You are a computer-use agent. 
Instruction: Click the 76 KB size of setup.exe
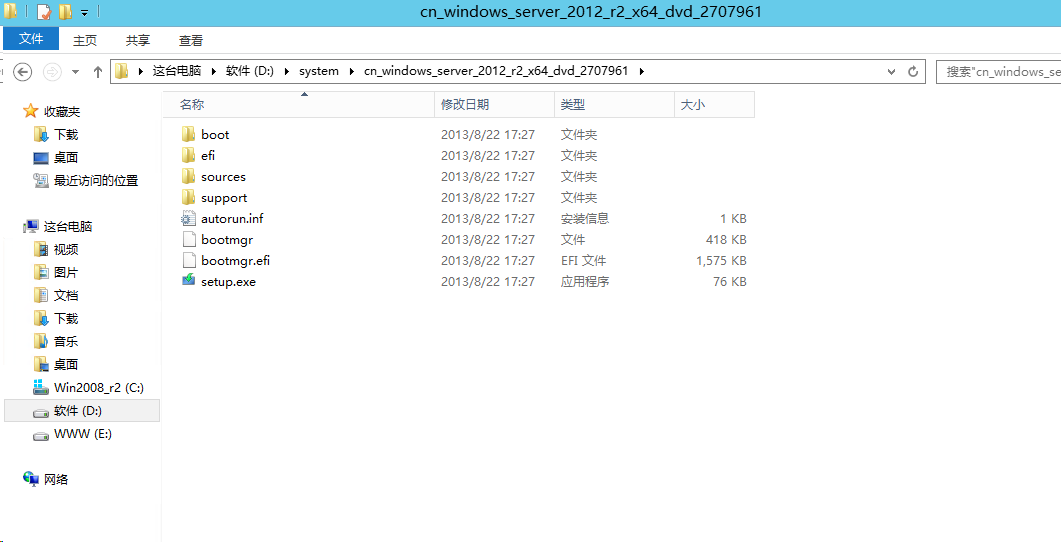click(730, 281)
